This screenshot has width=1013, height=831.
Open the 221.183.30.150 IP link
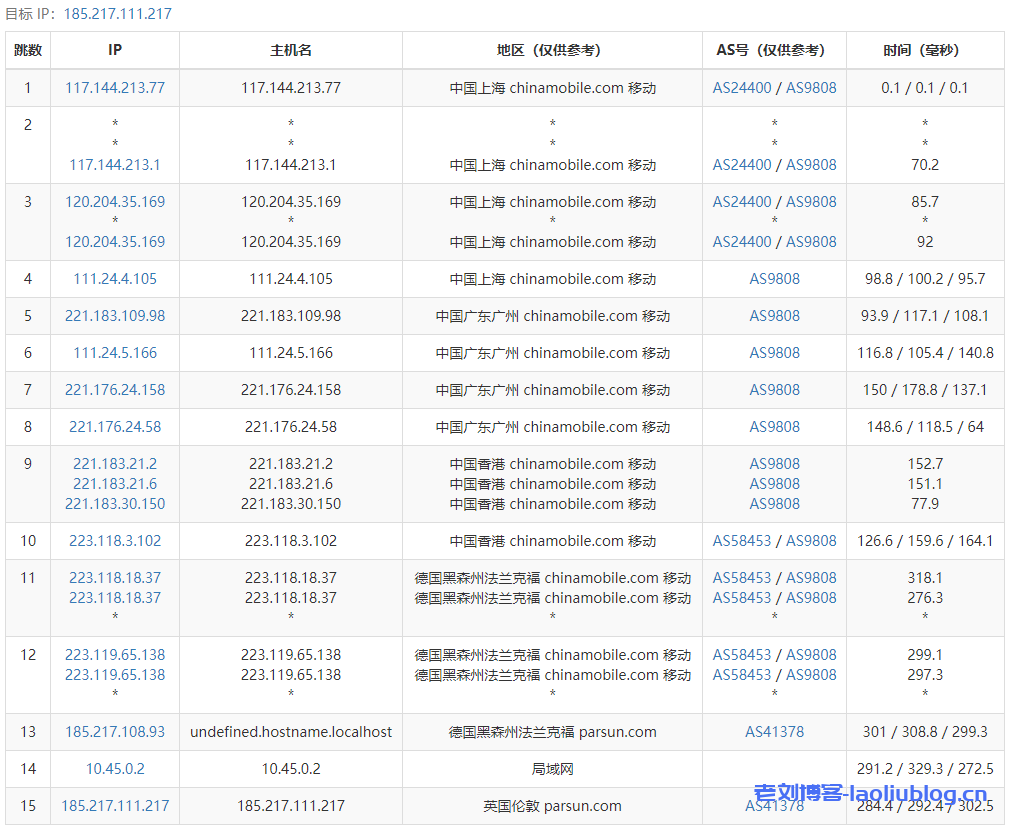coord(115,504)
